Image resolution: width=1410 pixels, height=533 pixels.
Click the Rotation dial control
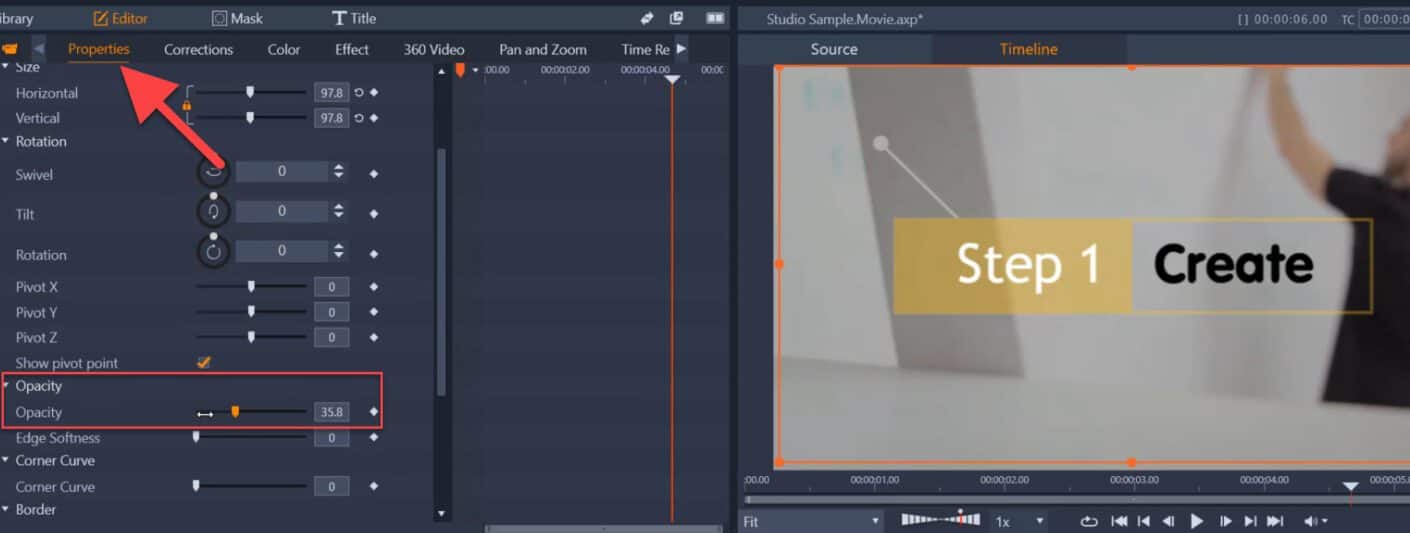pyautogui.click(x=213, y=252)
